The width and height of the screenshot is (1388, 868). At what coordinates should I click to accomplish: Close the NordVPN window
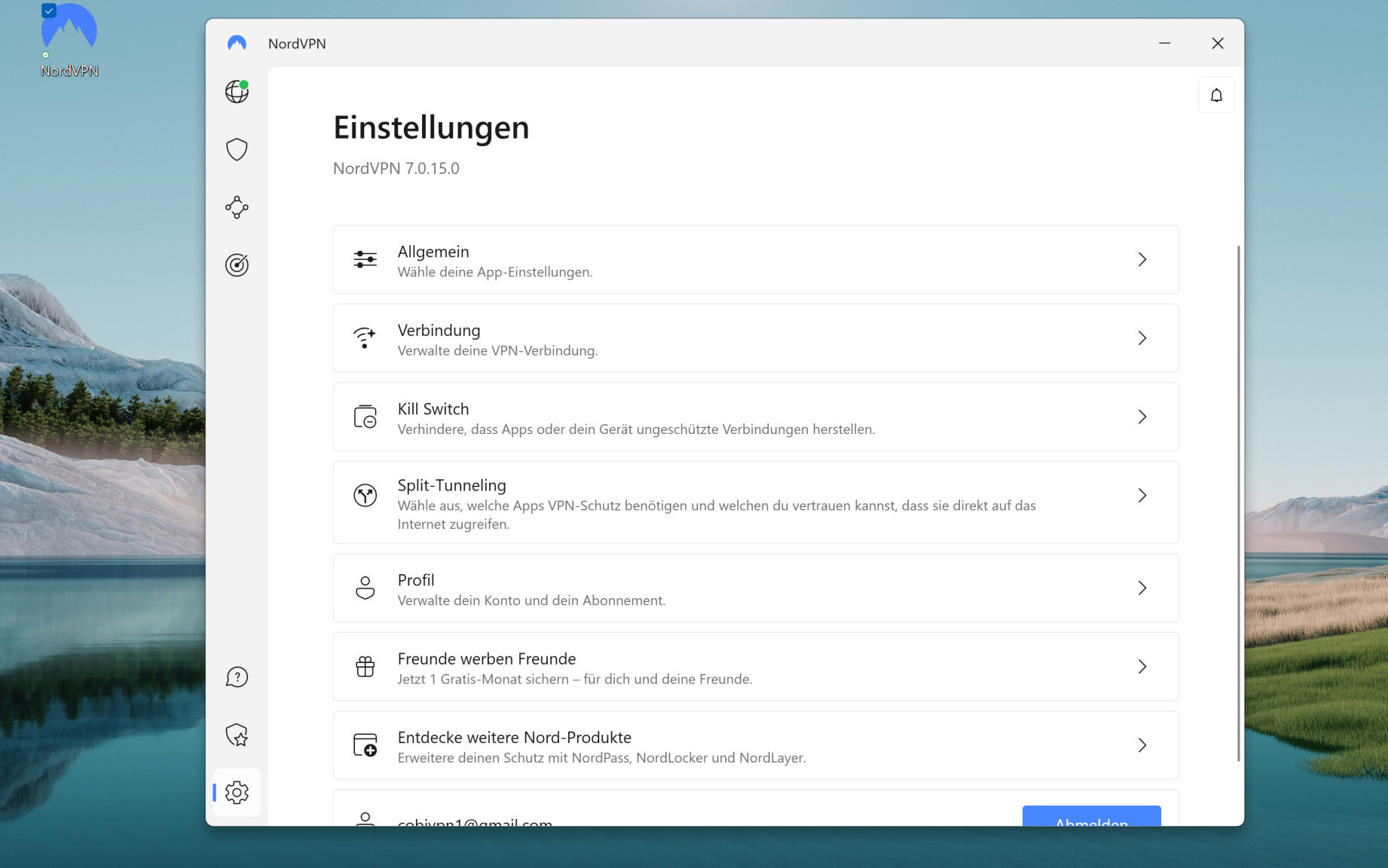1218,43
